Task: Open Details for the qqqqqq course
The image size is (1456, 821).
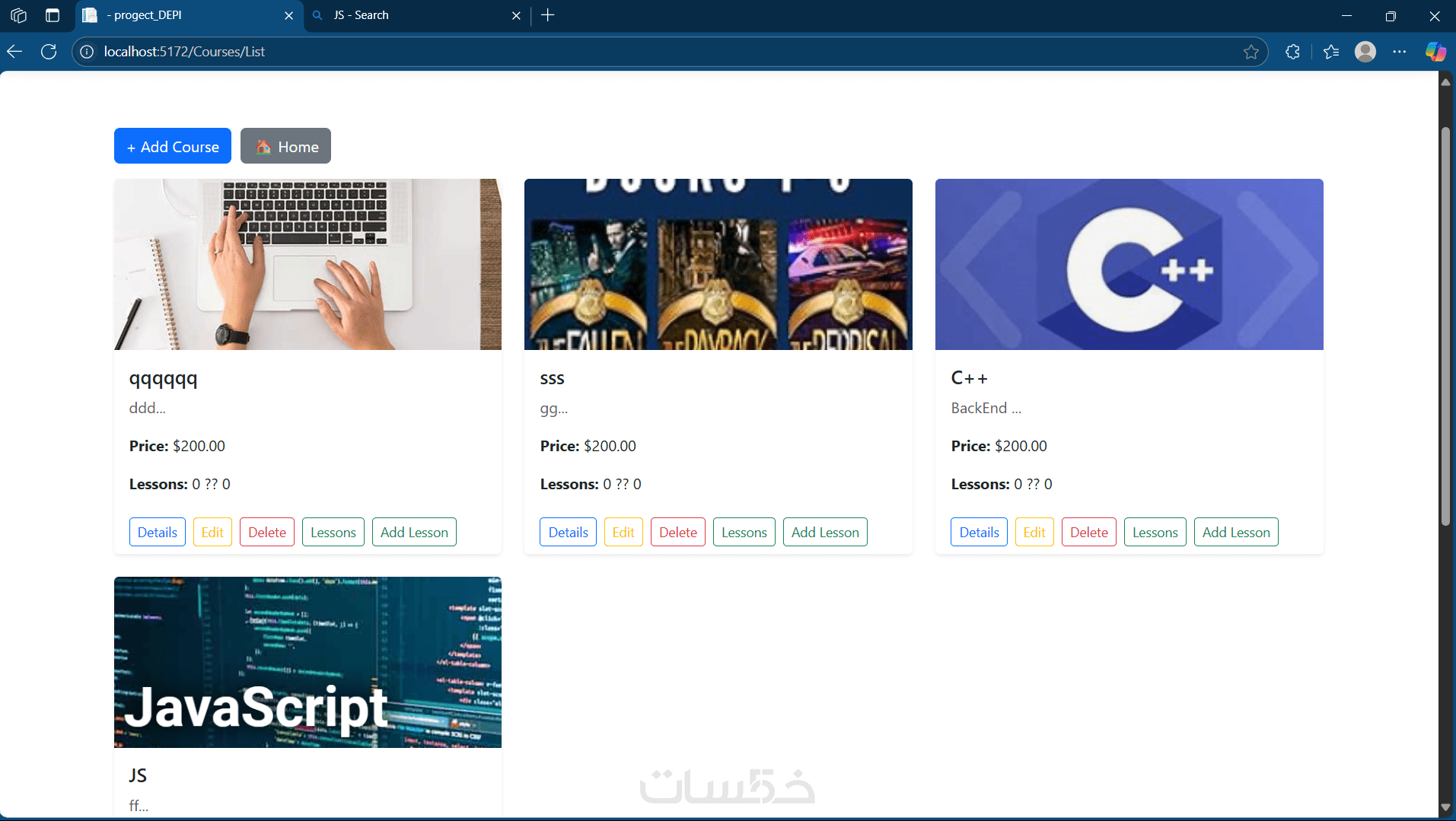Action: pos(158,532)
